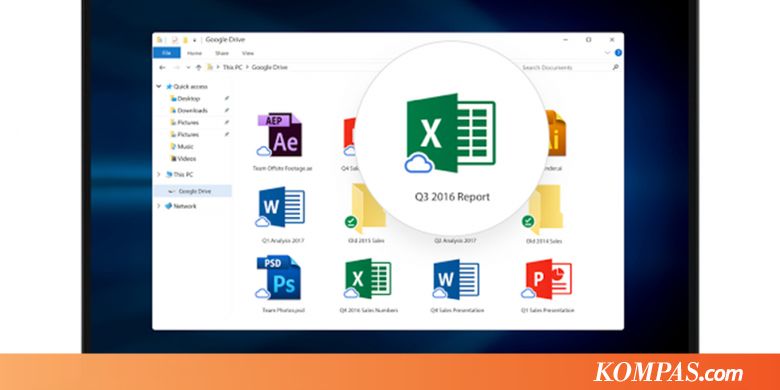Image resolution: width=780 pixels, height=390 pixels.
Task: Switch to the View ribbon tab
Action: click(248, 53)
